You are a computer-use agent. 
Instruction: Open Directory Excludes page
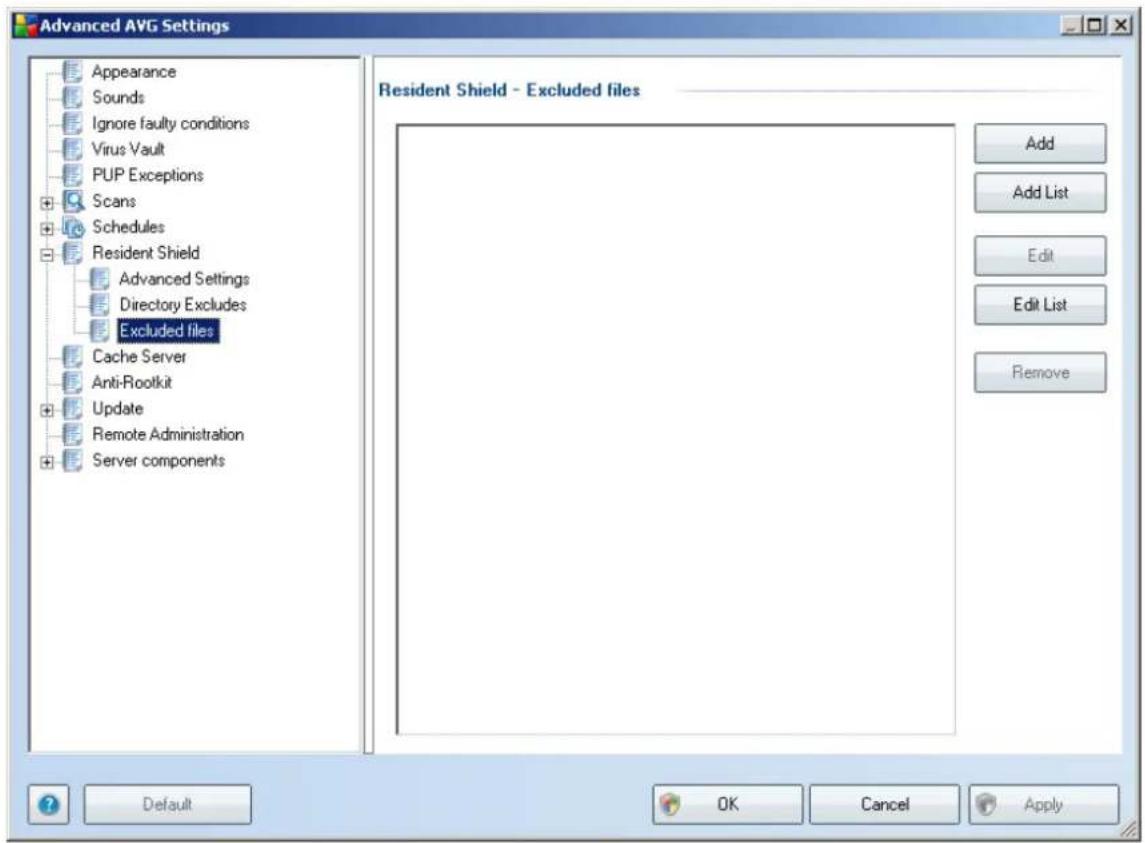(183, 305)
